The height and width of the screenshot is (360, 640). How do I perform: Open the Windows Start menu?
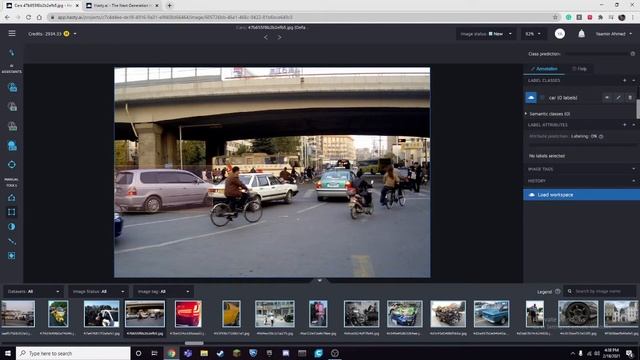pyautogui.click(x=7, y=353)
